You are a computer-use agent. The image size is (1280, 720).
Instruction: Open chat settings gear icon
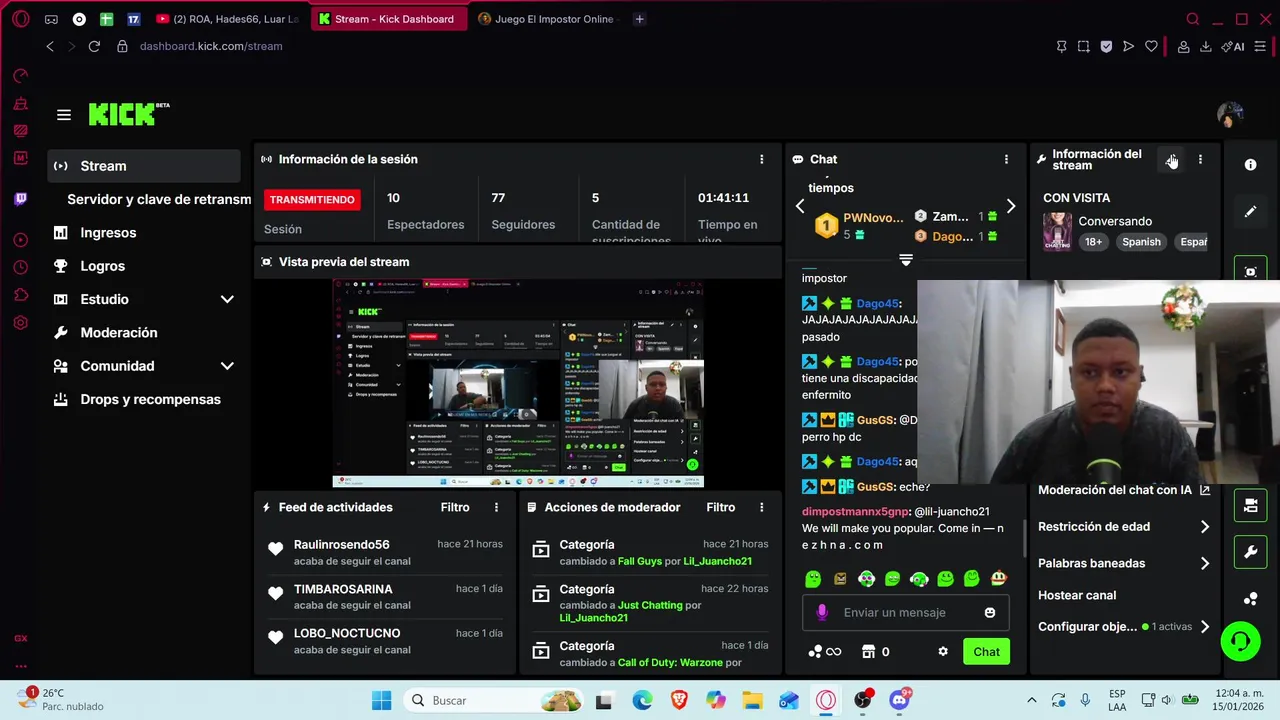click(x=942, y=652)
